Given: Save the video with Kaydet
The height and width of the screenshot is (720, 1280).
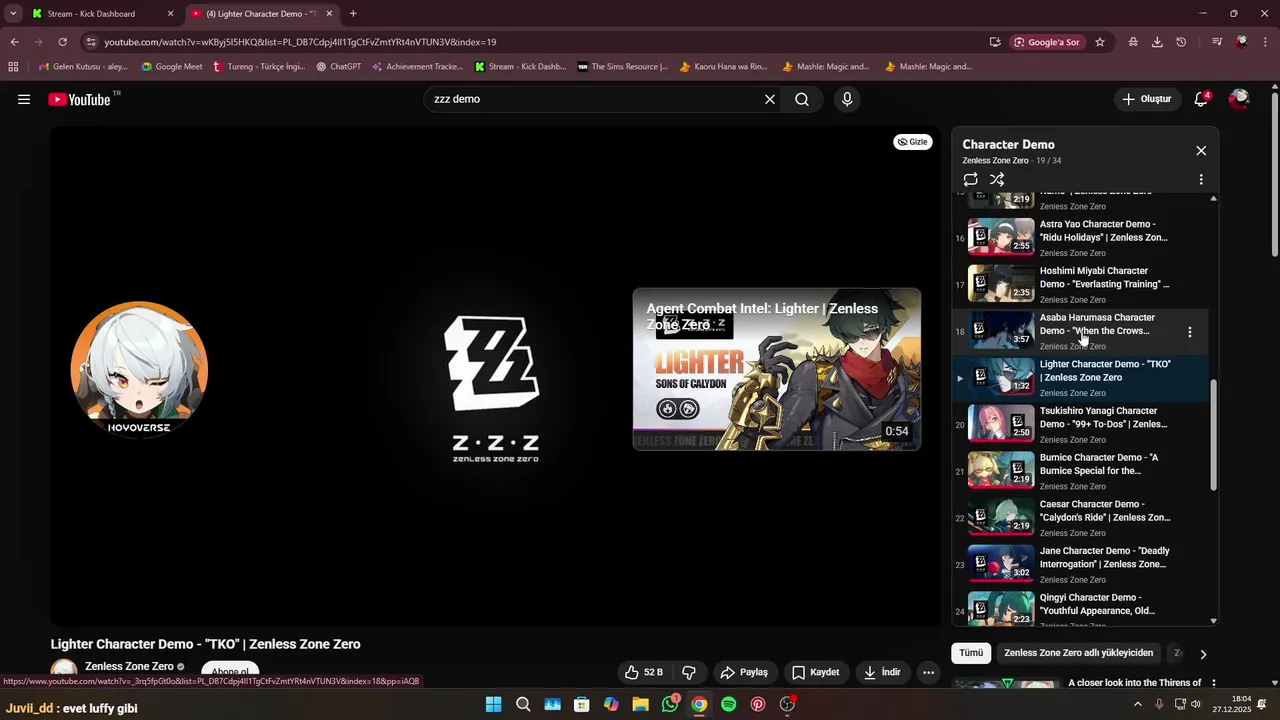Looking at the screenshot, I should 815,672.
